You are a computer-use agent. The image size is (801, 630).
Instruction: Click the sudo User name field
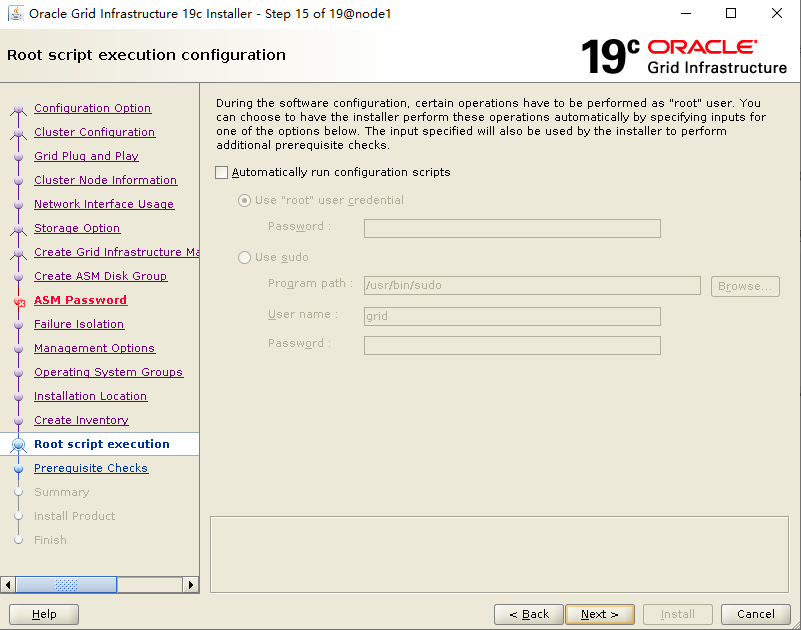(x=512, y=316)
